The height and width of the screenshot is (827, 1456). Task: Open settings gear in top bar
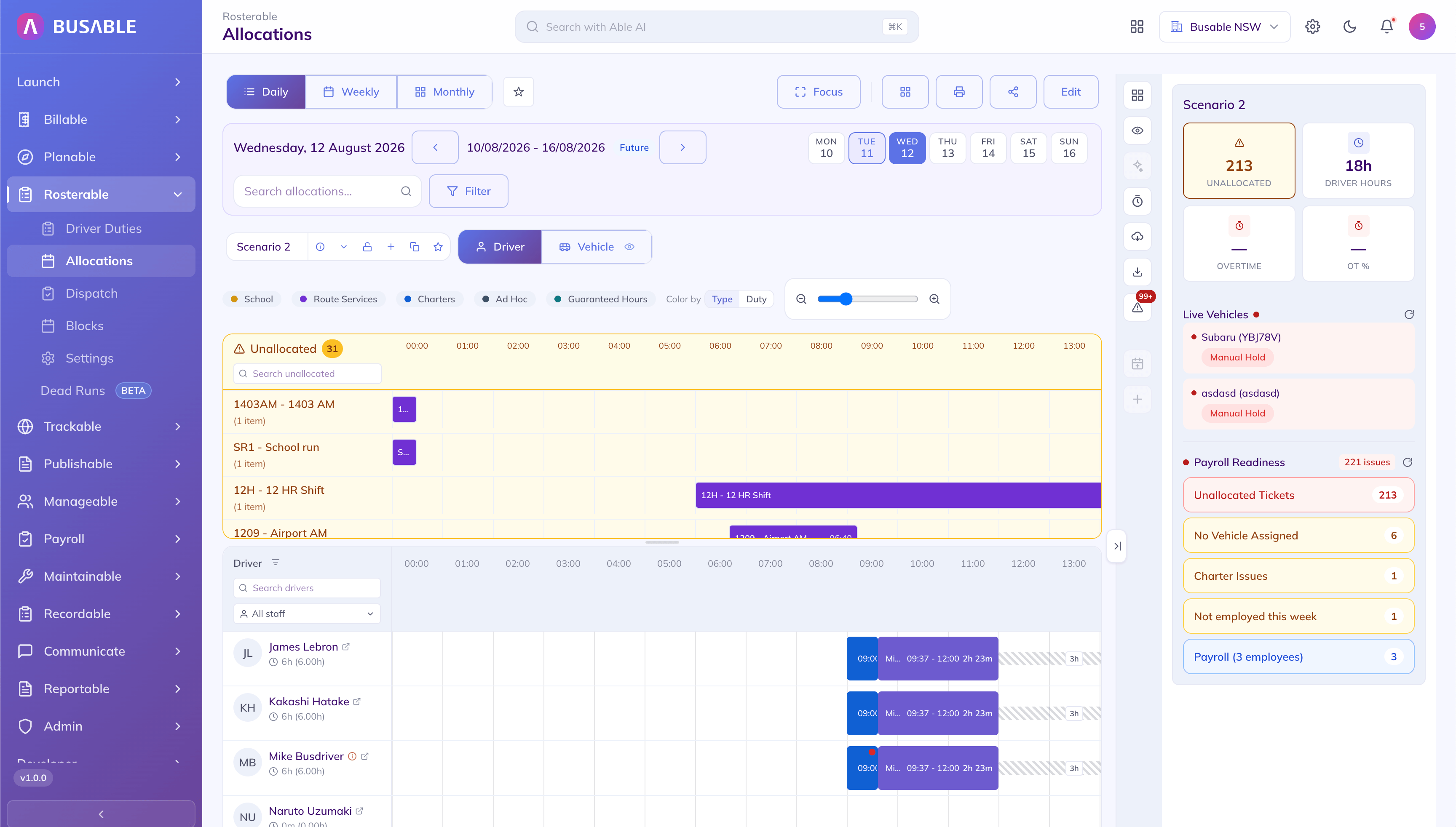point(1312,27)
